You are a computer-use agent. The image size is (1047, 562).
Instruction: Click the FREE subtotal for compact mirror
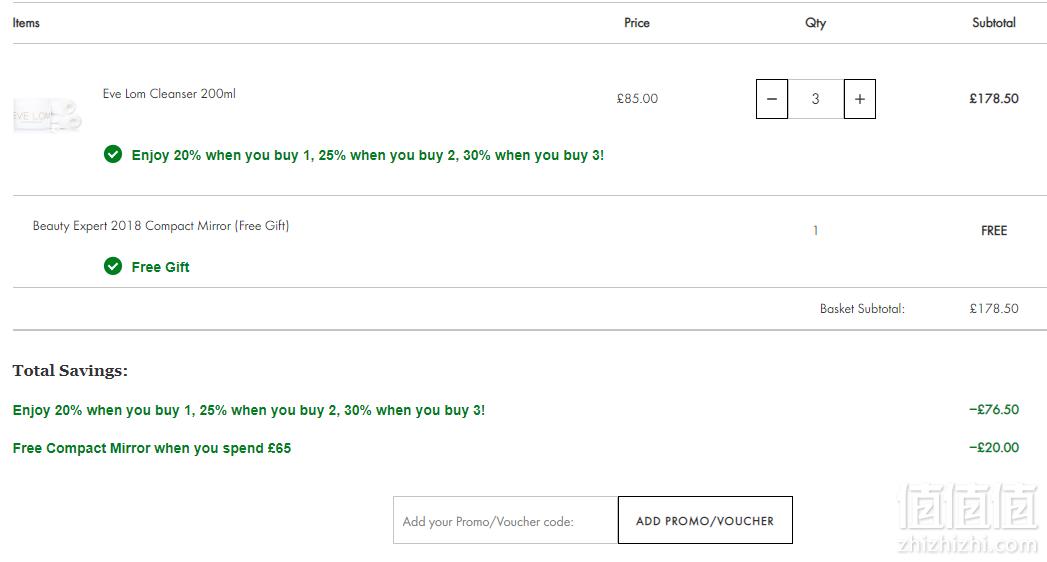(994, 231)
